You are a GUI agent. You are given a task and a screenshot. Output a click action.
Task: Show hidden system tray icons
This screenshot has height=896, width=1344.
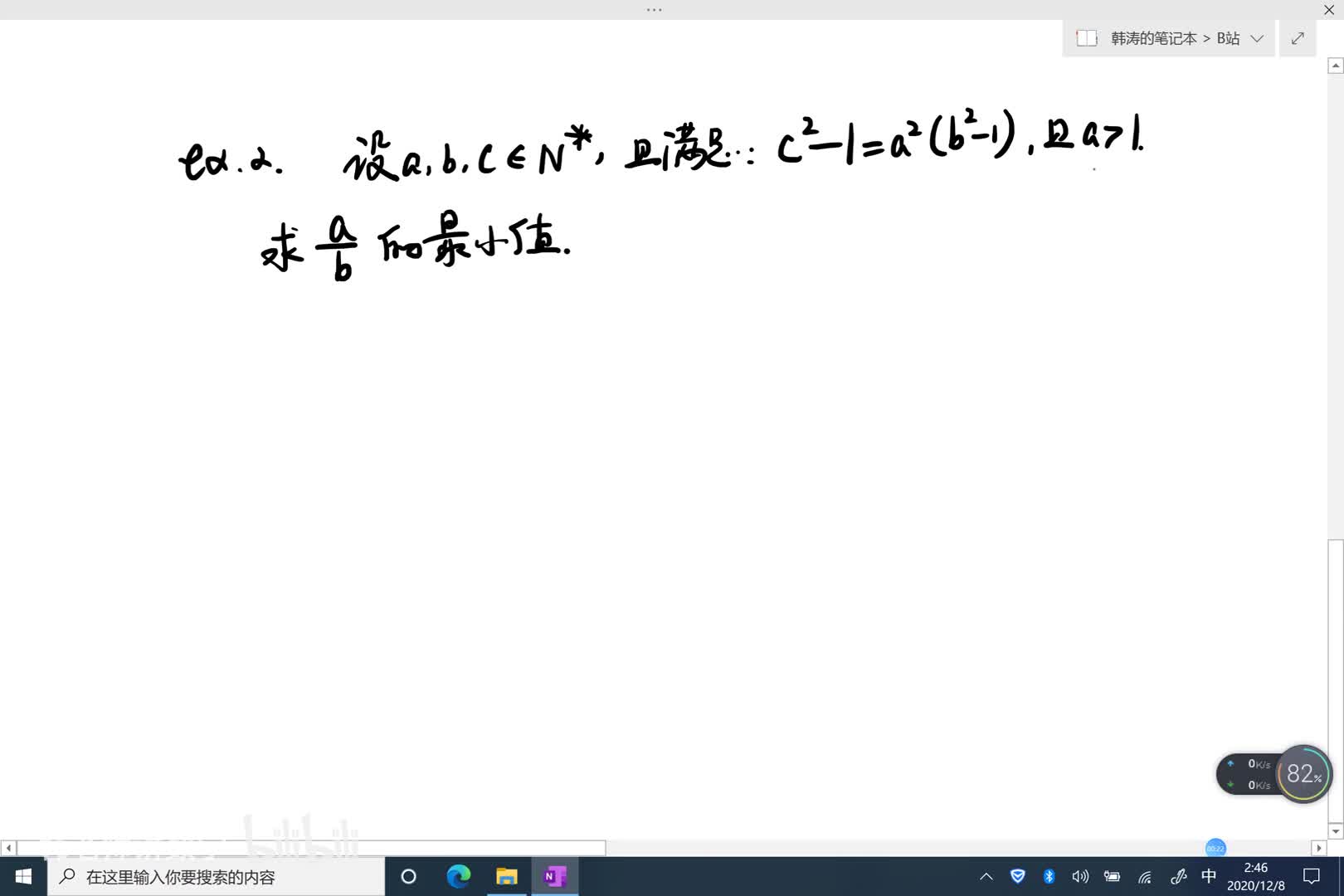(x=986, y=876)
